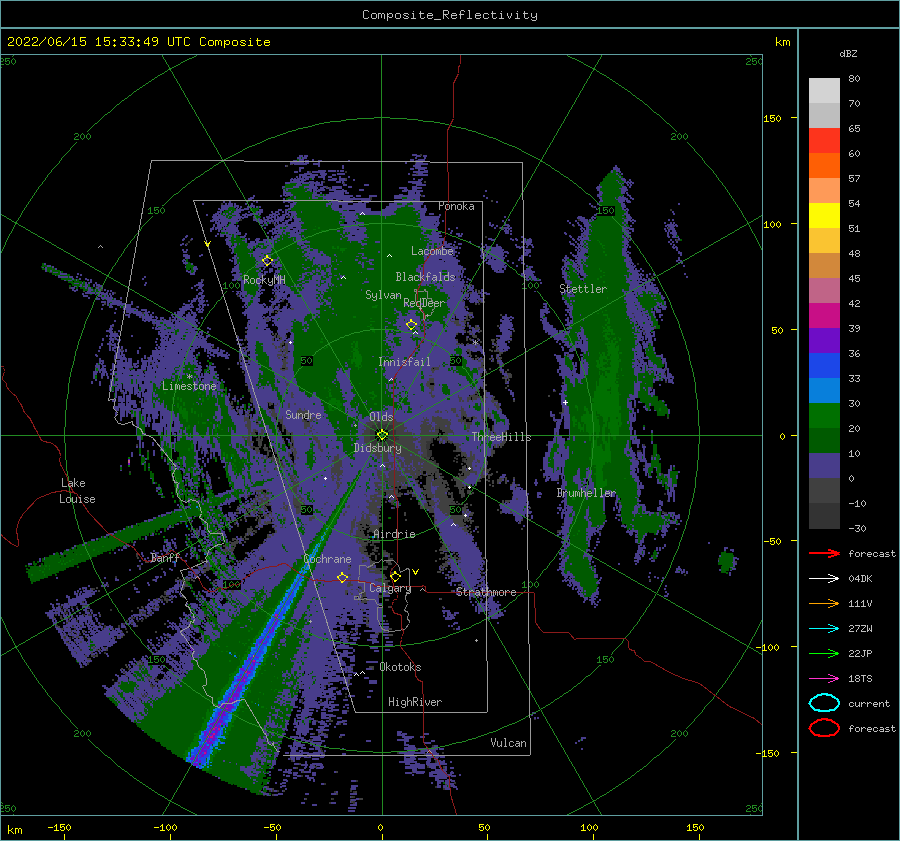Click the Blackfalds town label
Viewport: 900px width, 841px height.
point(425,277)
